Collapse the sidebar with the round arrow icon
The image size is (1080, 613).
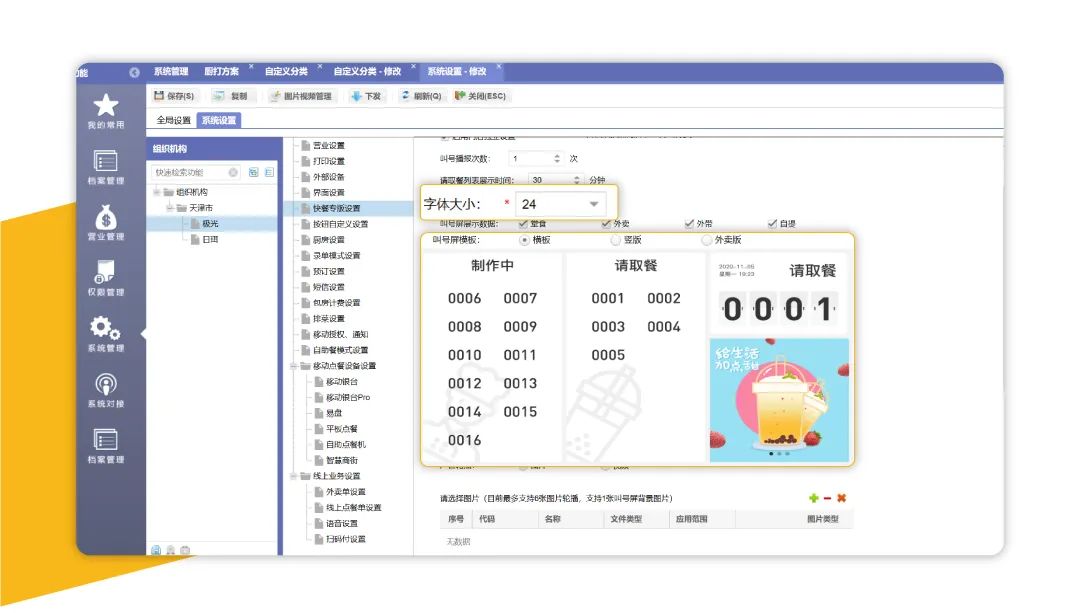[x=134, y=72]
